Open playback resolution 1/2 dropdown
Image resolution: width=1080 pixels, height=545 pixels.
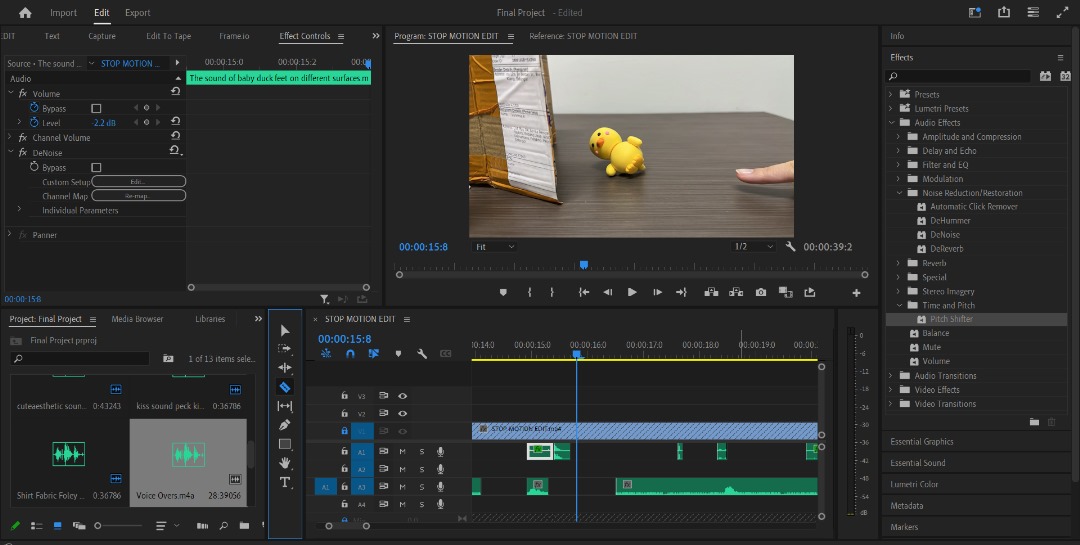pos(754,247)
